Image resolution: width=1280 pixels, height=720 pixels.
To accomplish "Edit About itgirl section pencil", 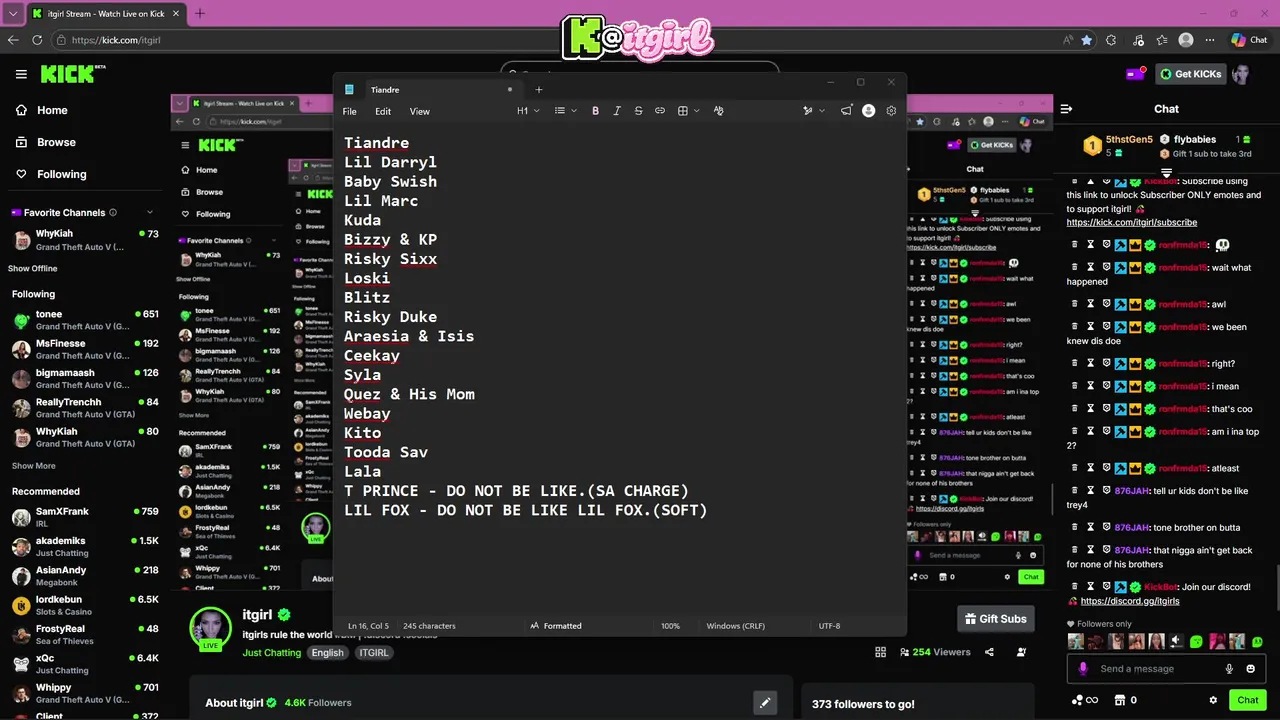I will click(765, 703).
